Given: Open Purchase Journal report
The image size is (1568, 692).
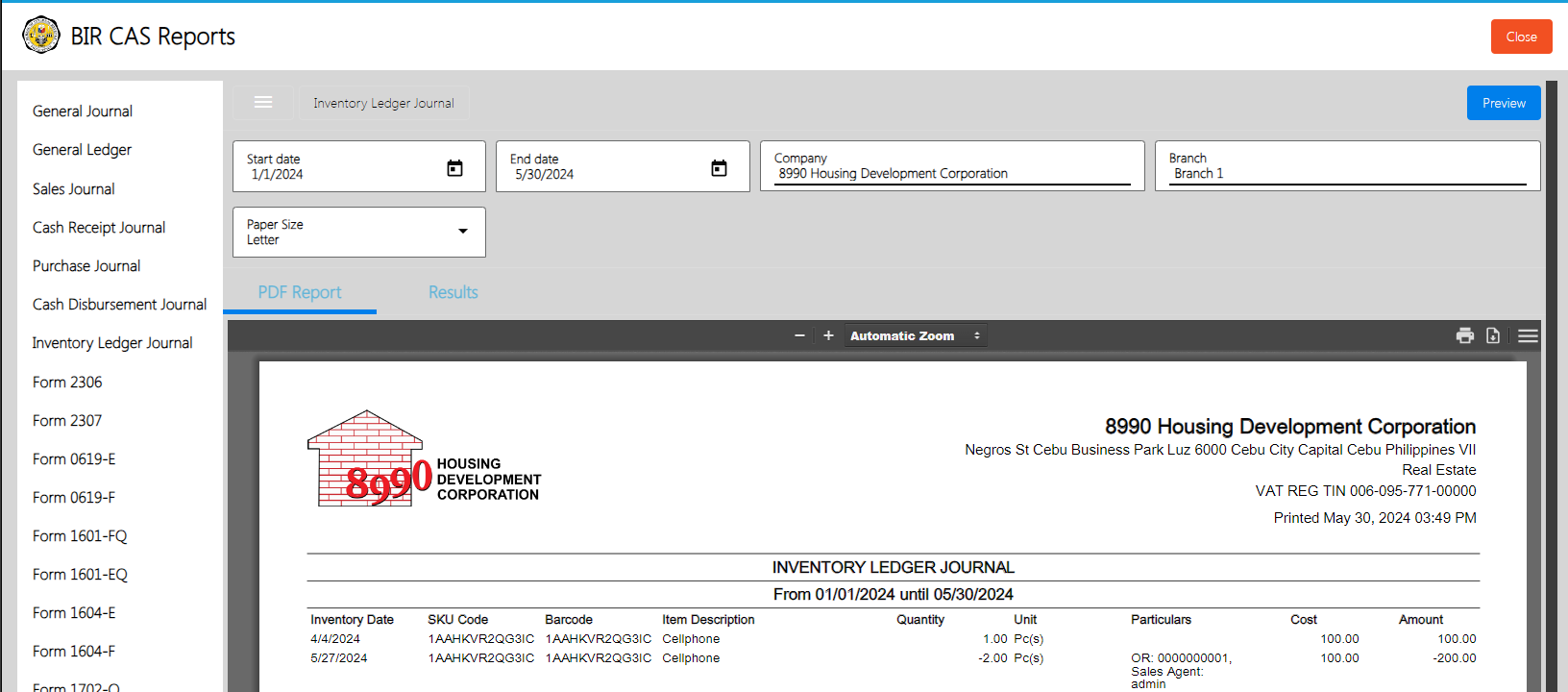Looking at the screenshot, I should click(x=86, y=266).
